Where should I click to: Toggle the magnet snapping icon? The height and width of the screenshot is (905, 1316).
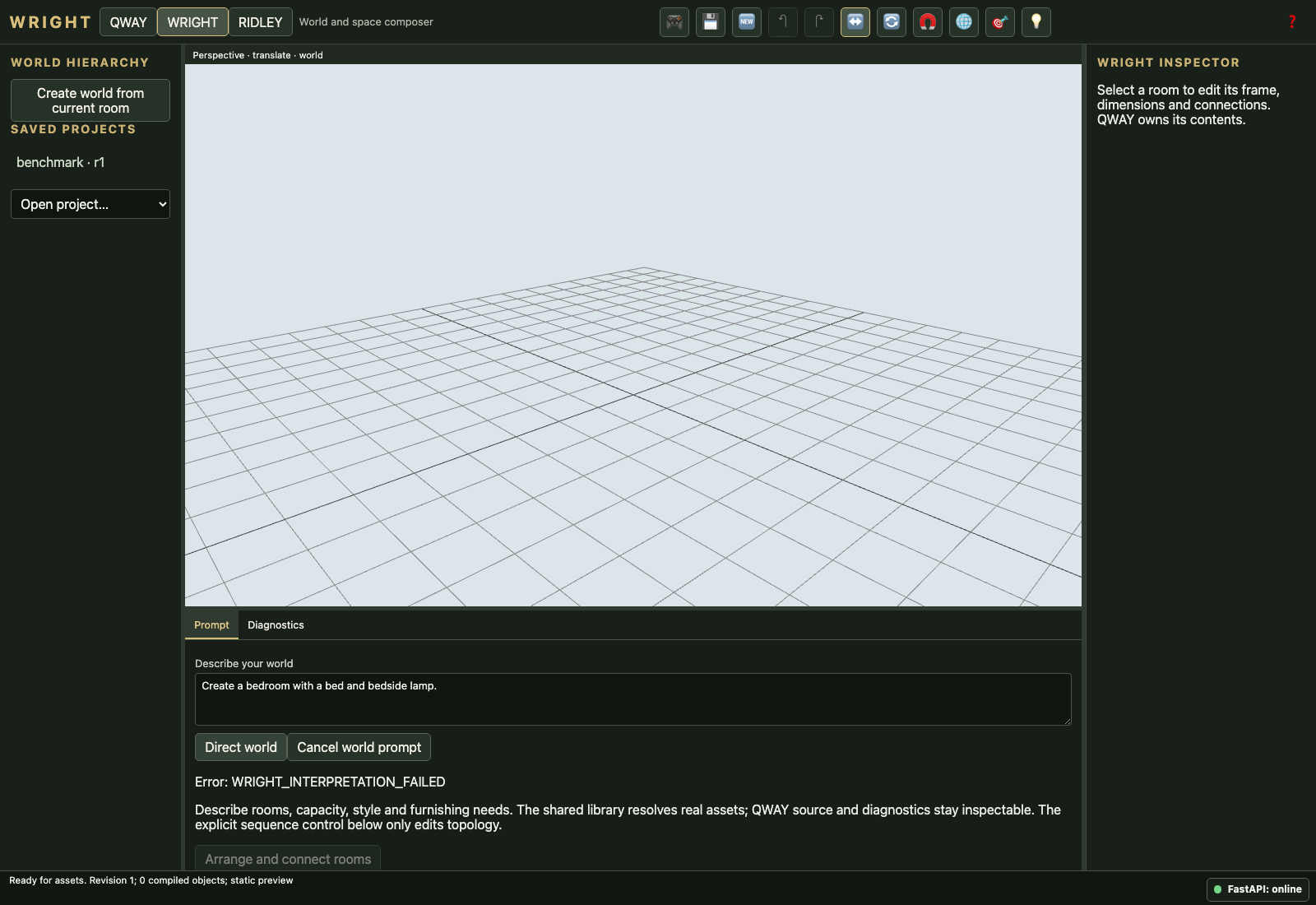(928, 22)
